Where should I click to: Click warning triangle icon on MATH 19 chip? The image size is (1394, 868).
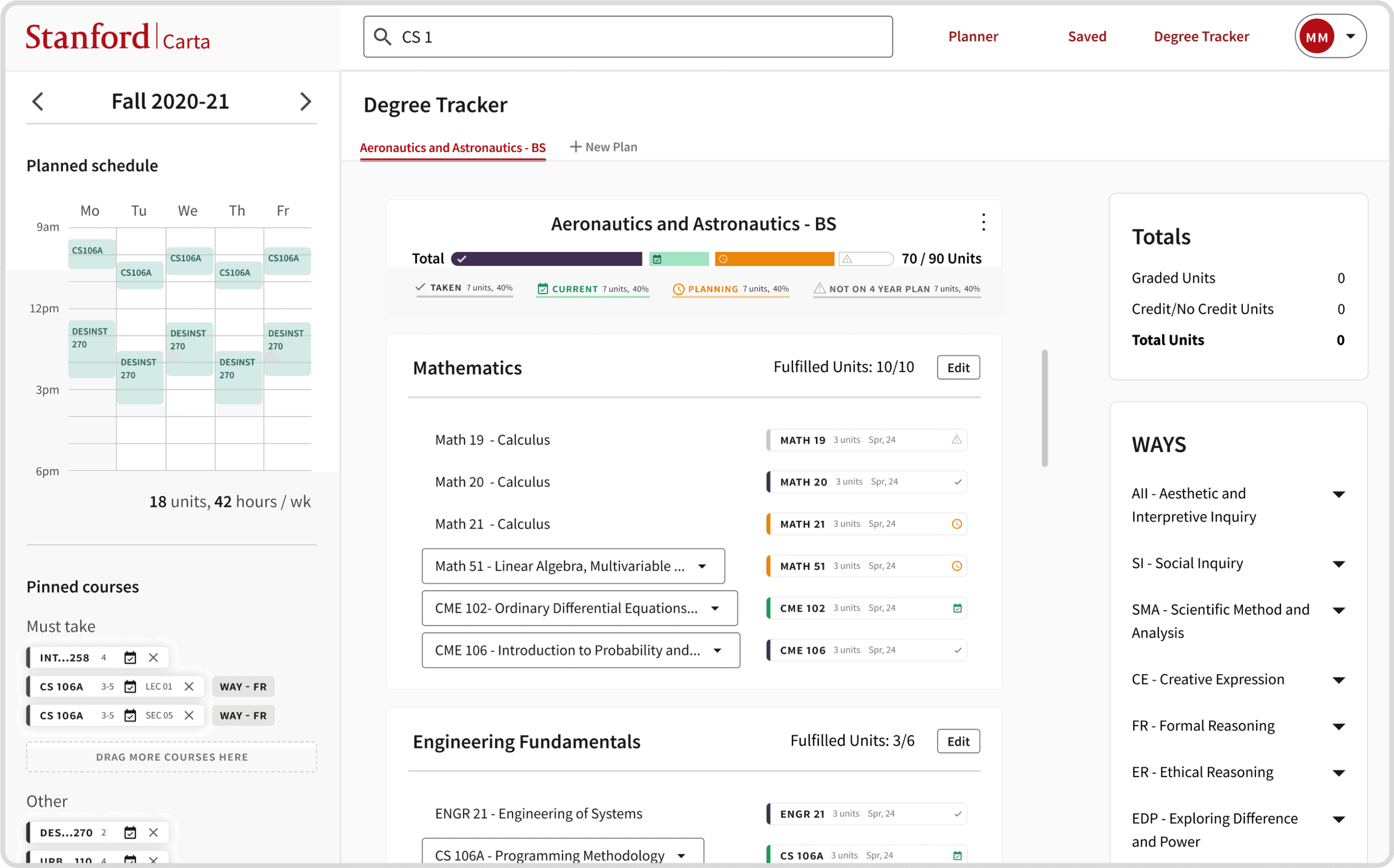tap(957, 440)
